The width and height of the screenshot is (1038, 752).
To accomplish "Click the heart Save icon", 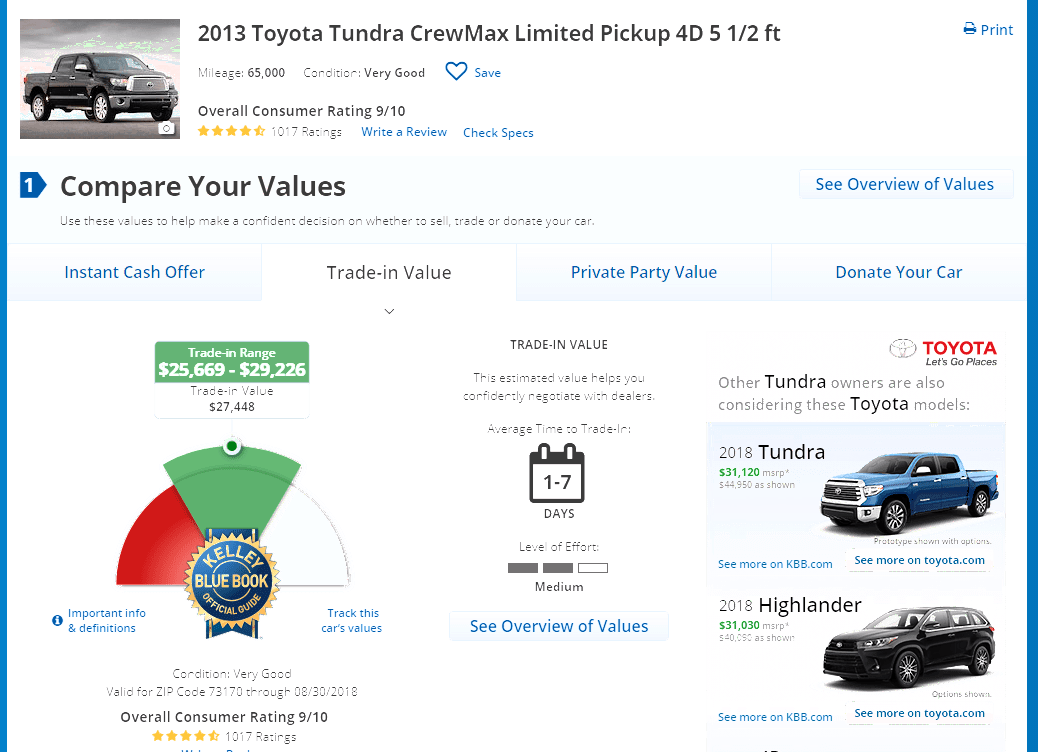I will pyautogui.click(x=456, y=71).
